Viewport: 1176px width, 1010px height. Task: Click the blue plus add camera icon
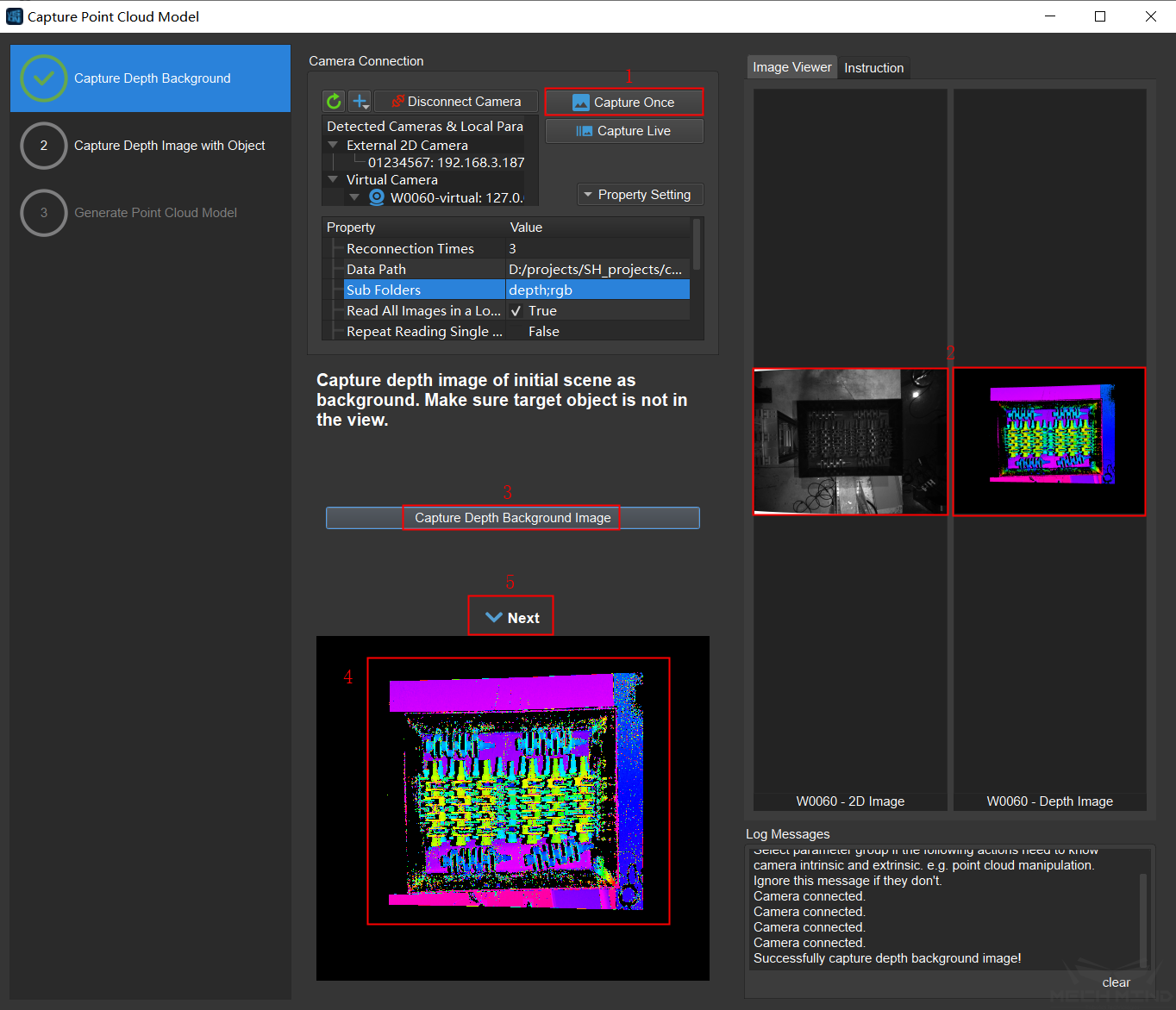(x=360, y=102)
